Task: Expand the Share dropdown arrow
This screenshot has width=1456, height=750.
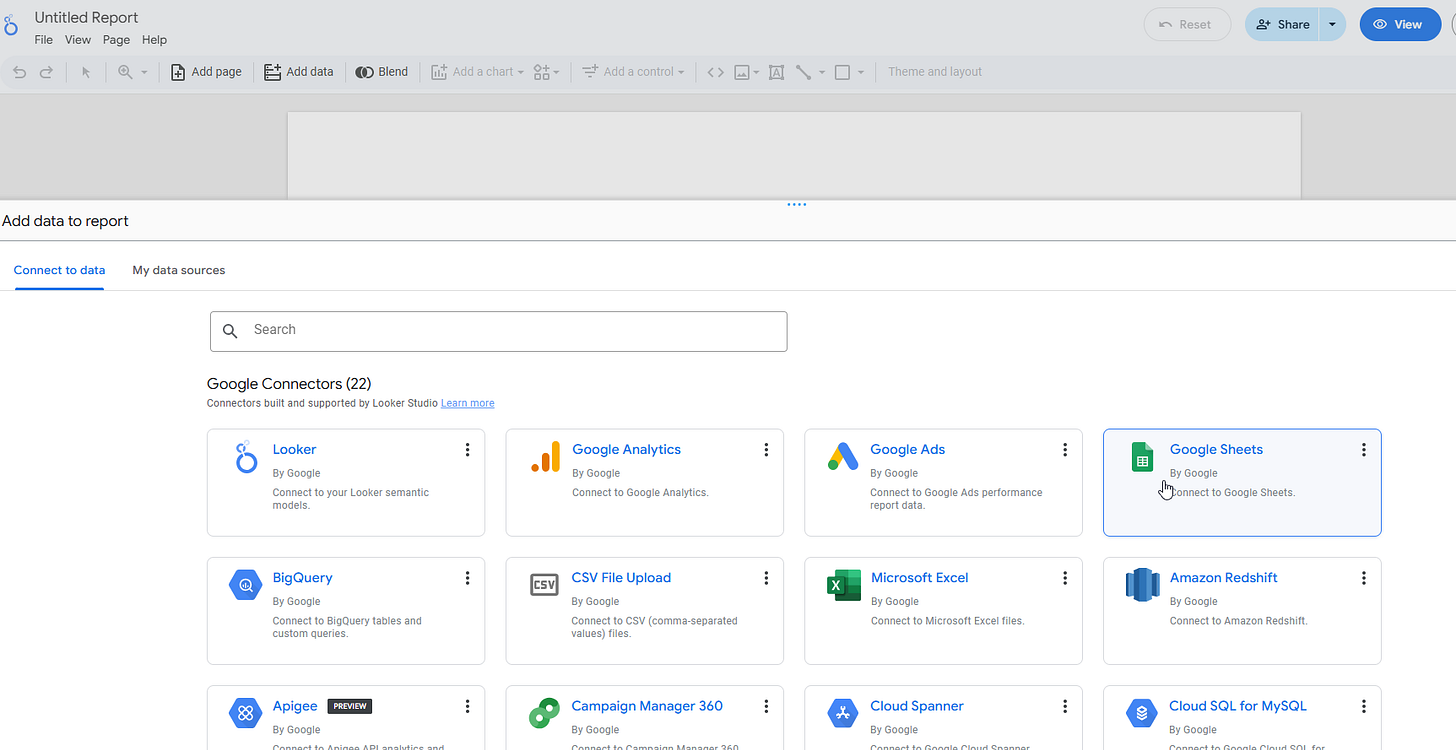Action: pos(1332,25)
